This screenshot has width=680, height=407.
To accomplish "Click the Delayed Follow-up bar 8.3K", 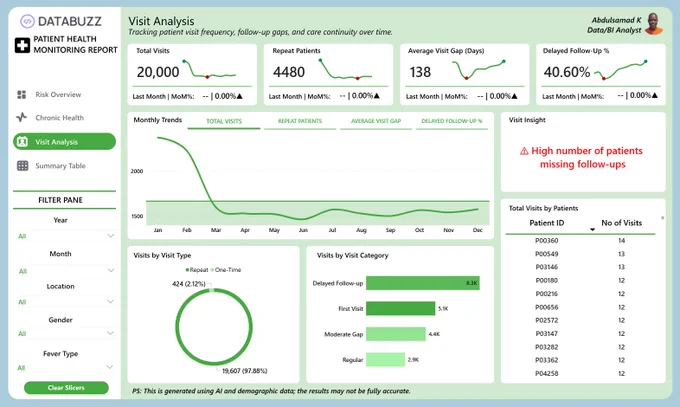I will (422, 283).
